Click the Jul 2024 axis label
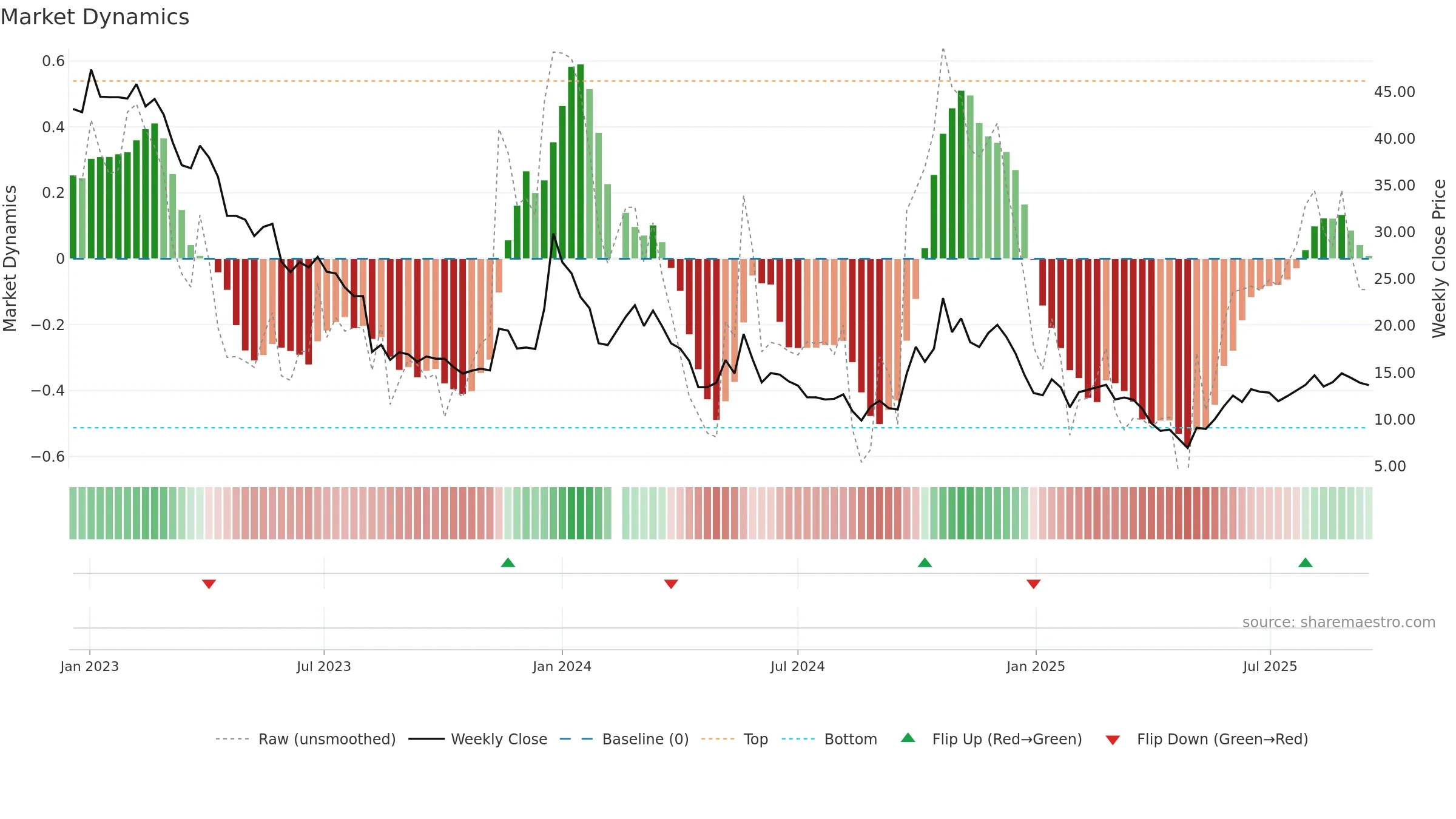Viewport: 1456px width, 819px height. pos(798,666)
